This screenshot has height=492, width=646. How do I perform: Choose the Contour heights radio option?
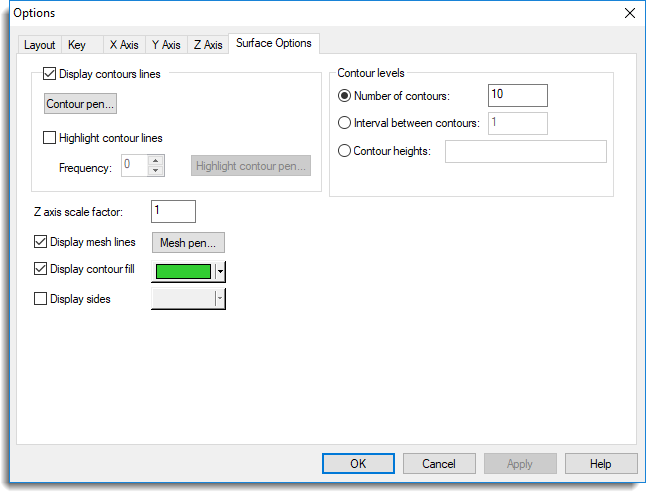click(346, 151)
